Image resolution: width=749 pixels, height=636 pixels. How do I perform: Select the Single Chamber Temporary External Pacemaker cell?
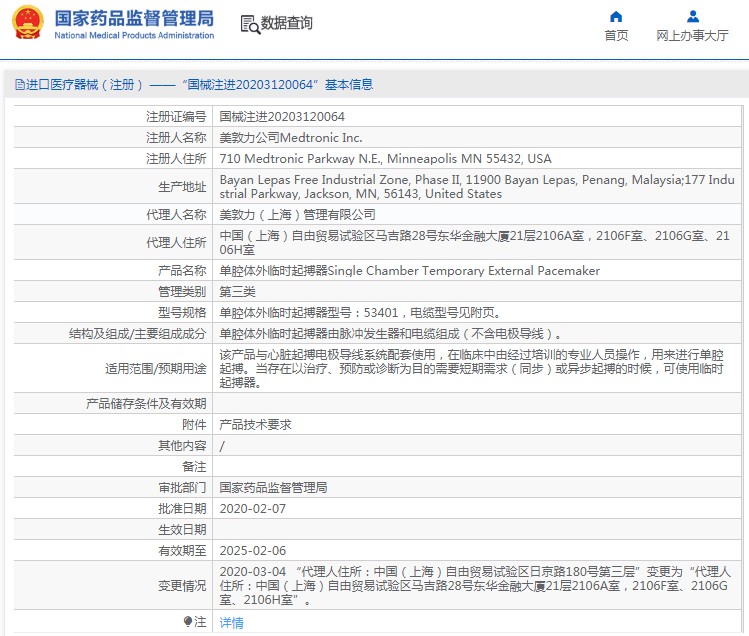pyautogui.click(x=410, y=271)
